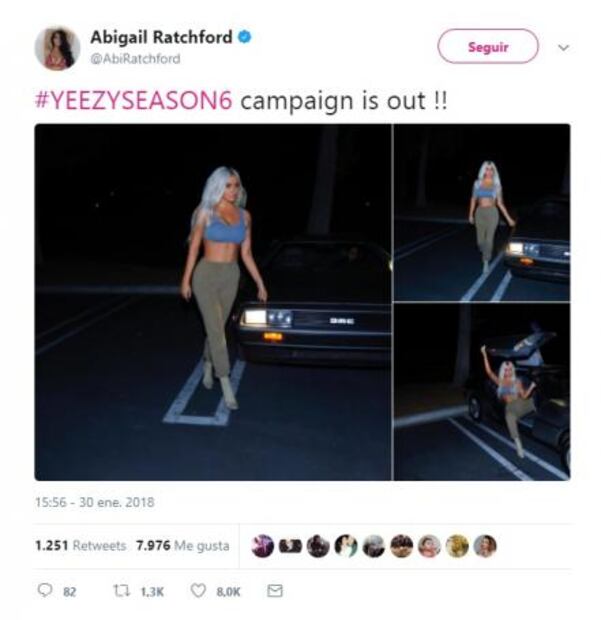Click the retweet arrows icon
The image size is (601, 620).
[x=120, y=591]
